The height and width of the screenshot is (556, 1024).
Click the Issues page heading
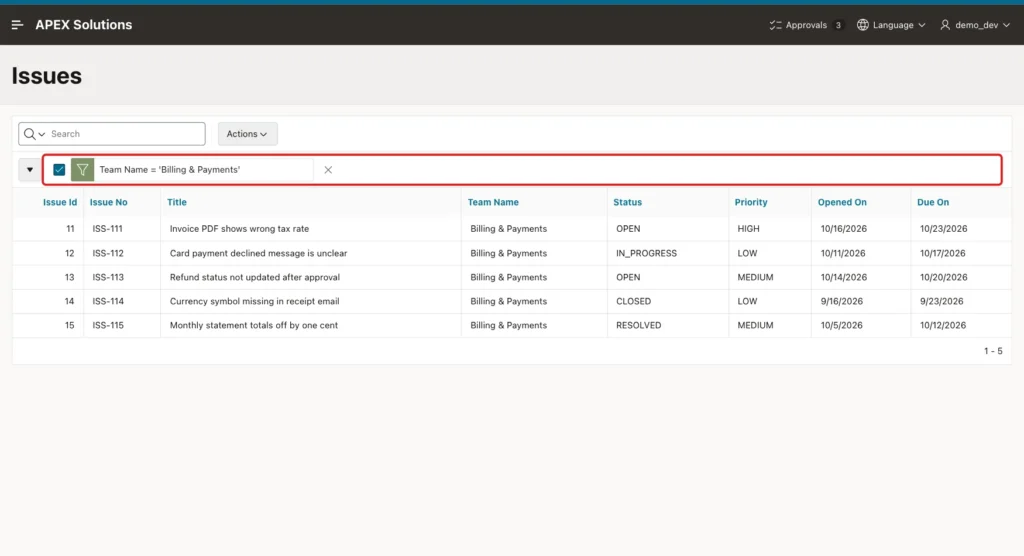(46, 76)
